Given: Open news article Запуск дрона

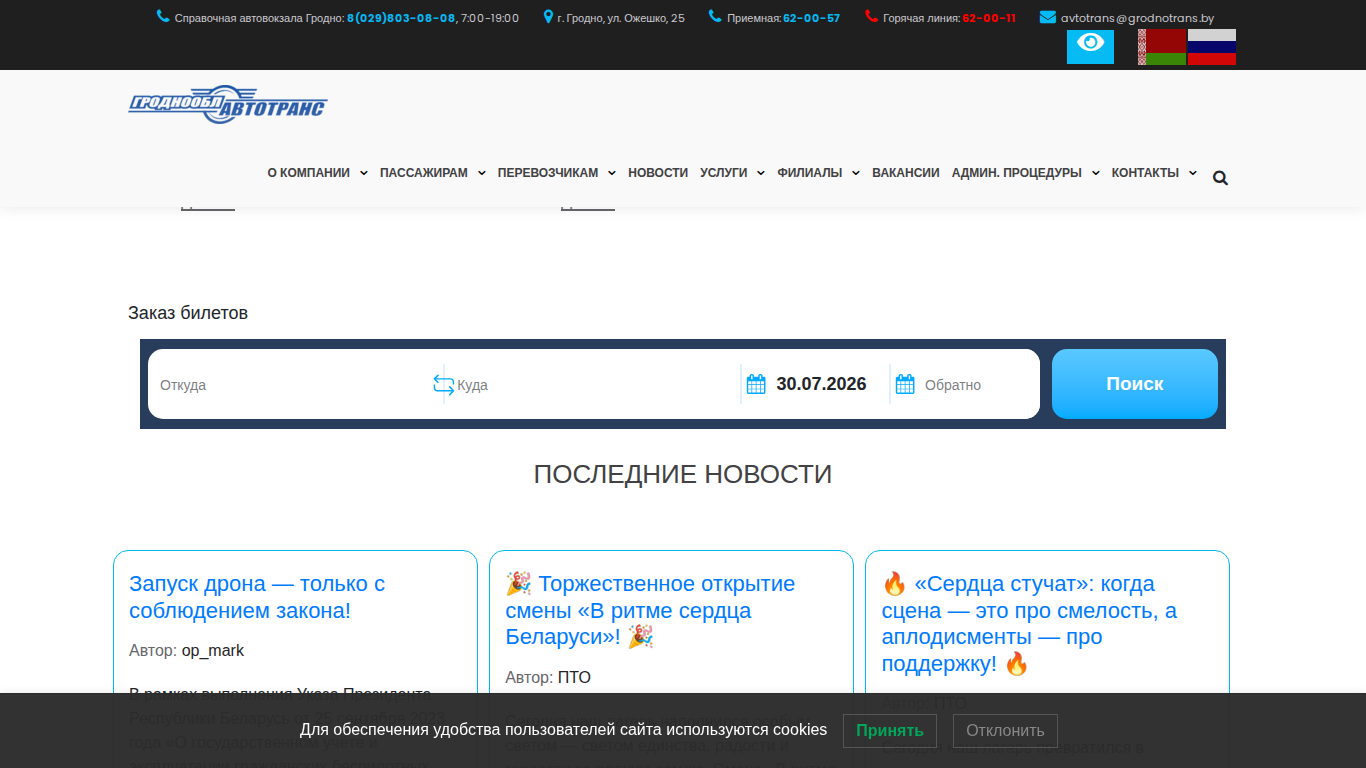Looking at the screenshot, I should click(x=257, y=597).
